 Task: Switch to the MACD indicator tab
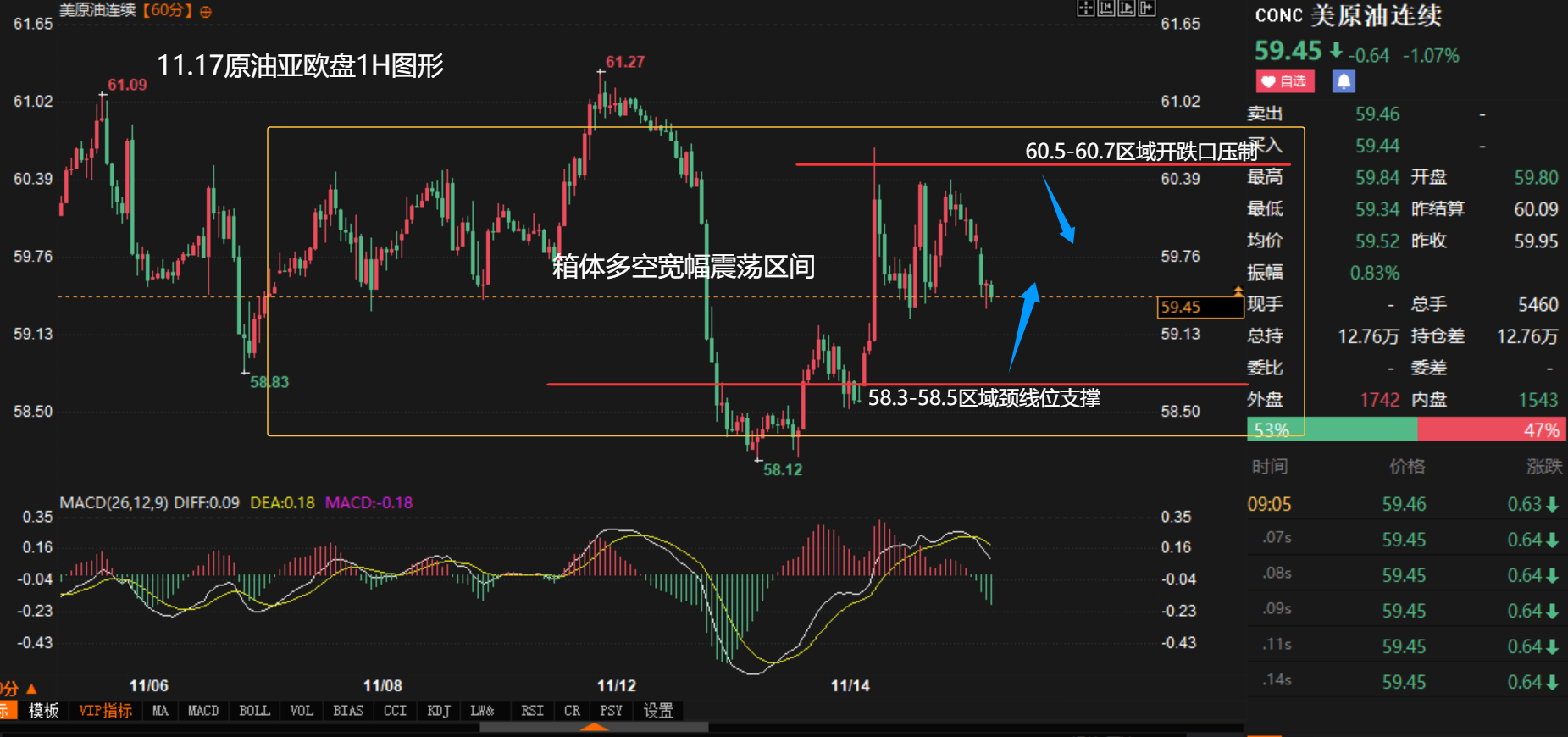[x=203, y=711]
